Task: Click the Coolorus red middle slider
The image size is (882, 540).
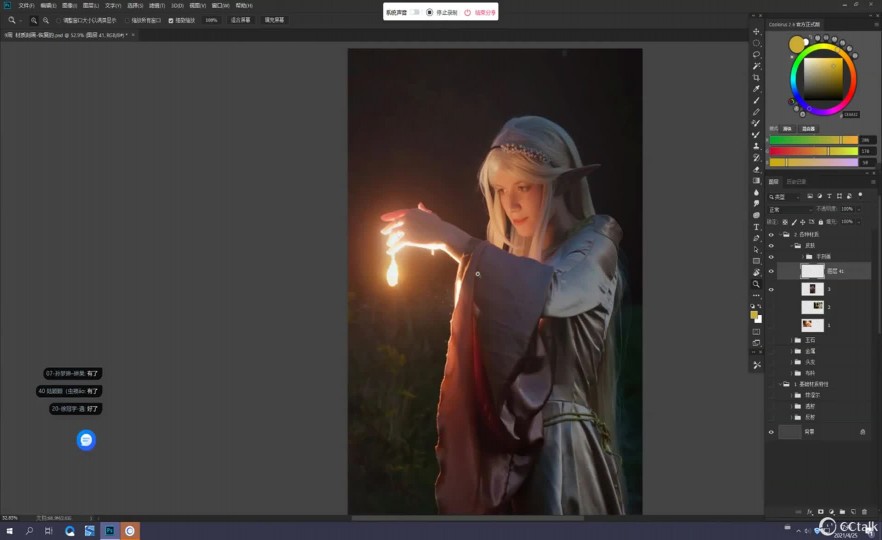Action: (813, 151)
